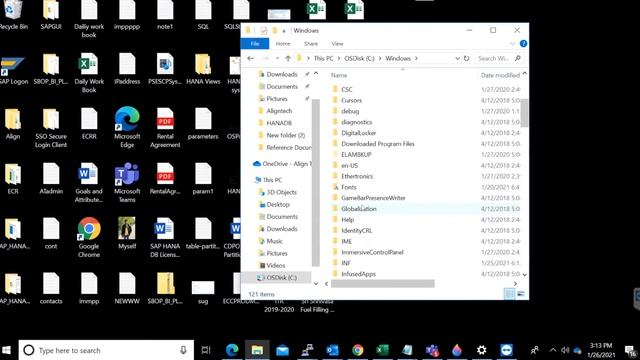Open Edge from the taskbar

point(232,350)
